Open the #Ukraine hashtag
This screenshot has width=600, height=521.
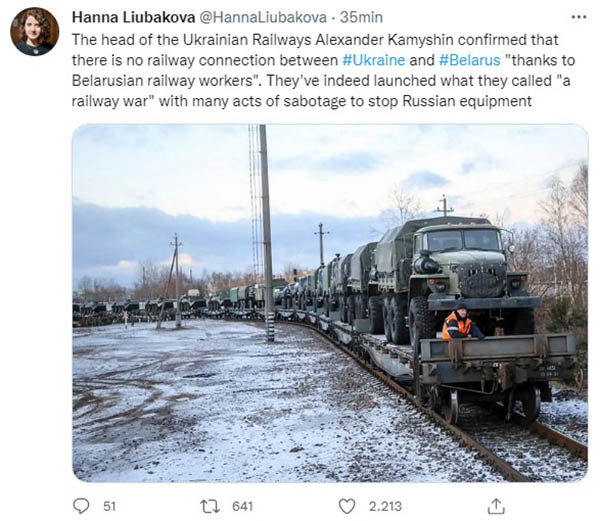pyautogui.click(x=373, y=60)
